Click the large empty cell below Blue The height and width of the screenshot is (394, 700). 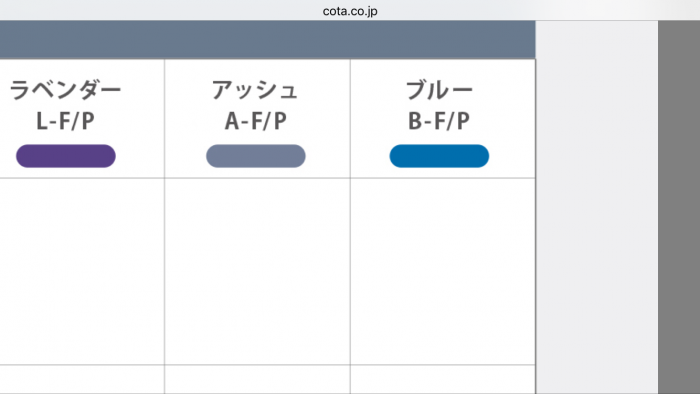coord(443,271)
